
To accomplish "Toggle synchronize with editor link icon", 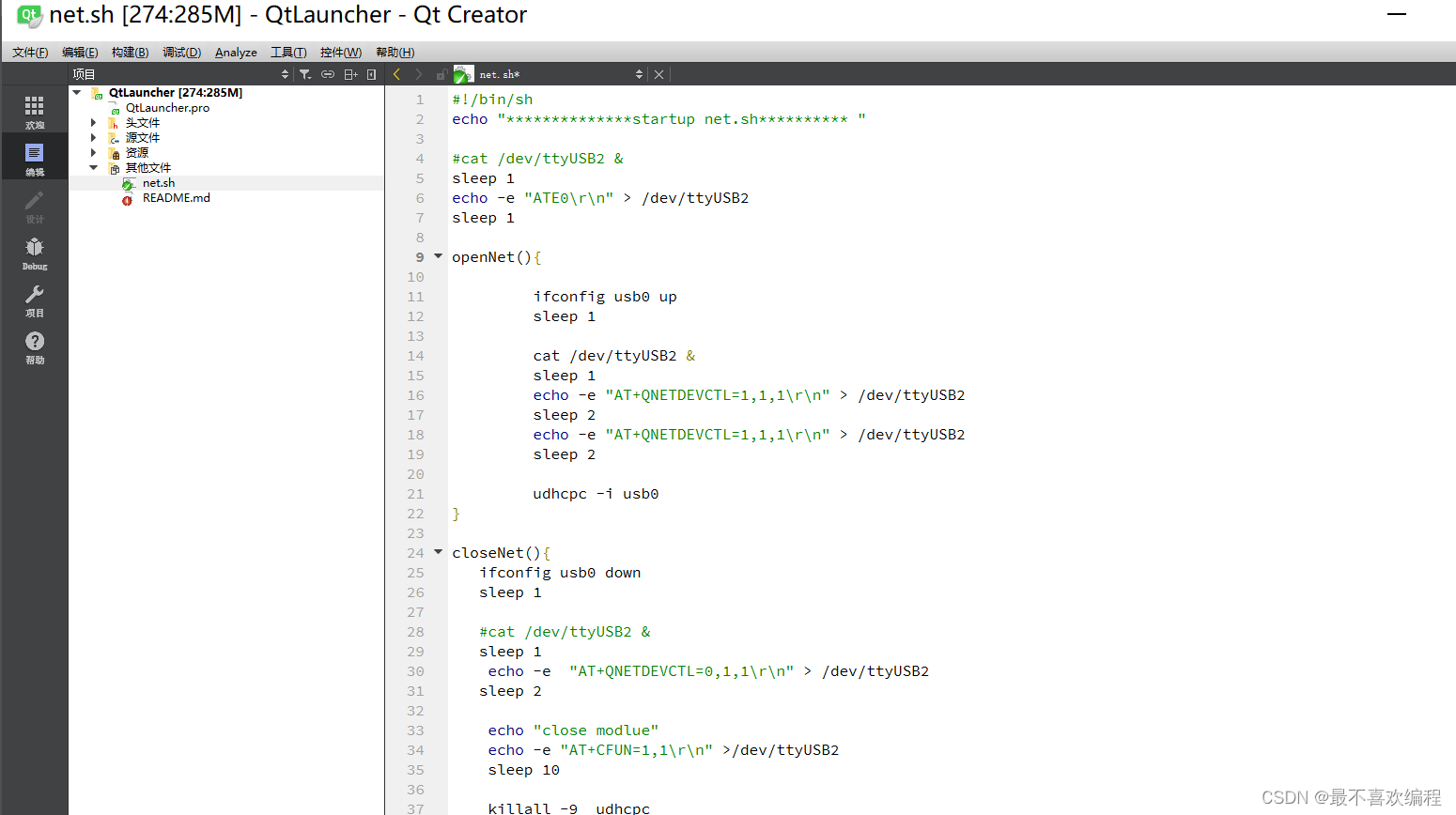I will click(x=327, y=73).
